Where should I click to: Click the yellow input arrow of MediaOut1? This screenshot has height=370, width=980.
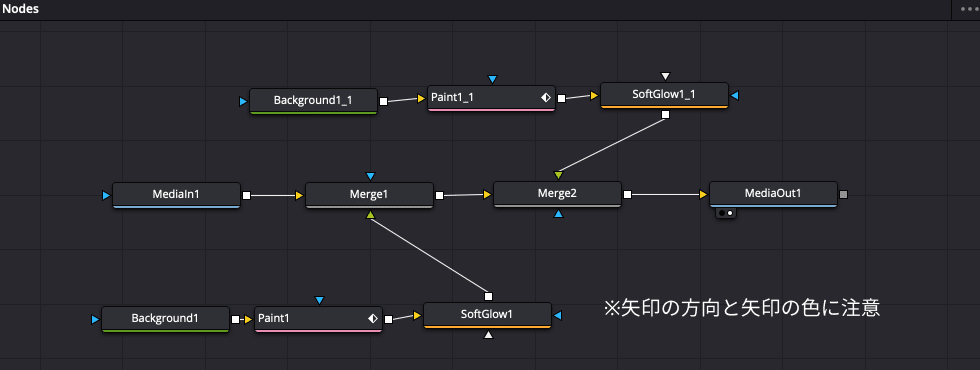(704, 195)
